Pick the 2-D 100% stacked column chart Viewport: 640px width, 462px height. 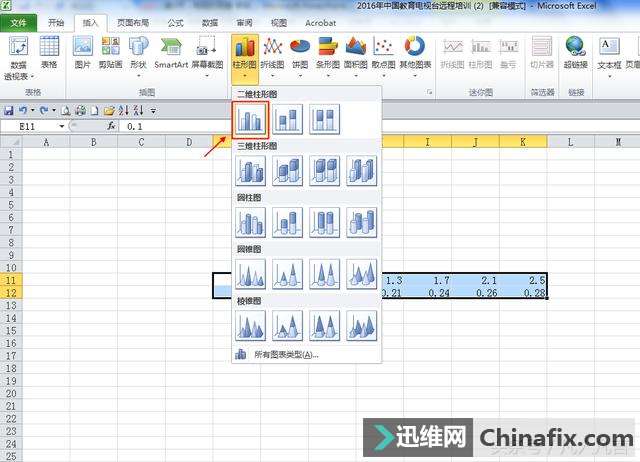pyautogui.click(x=324, y=119)
